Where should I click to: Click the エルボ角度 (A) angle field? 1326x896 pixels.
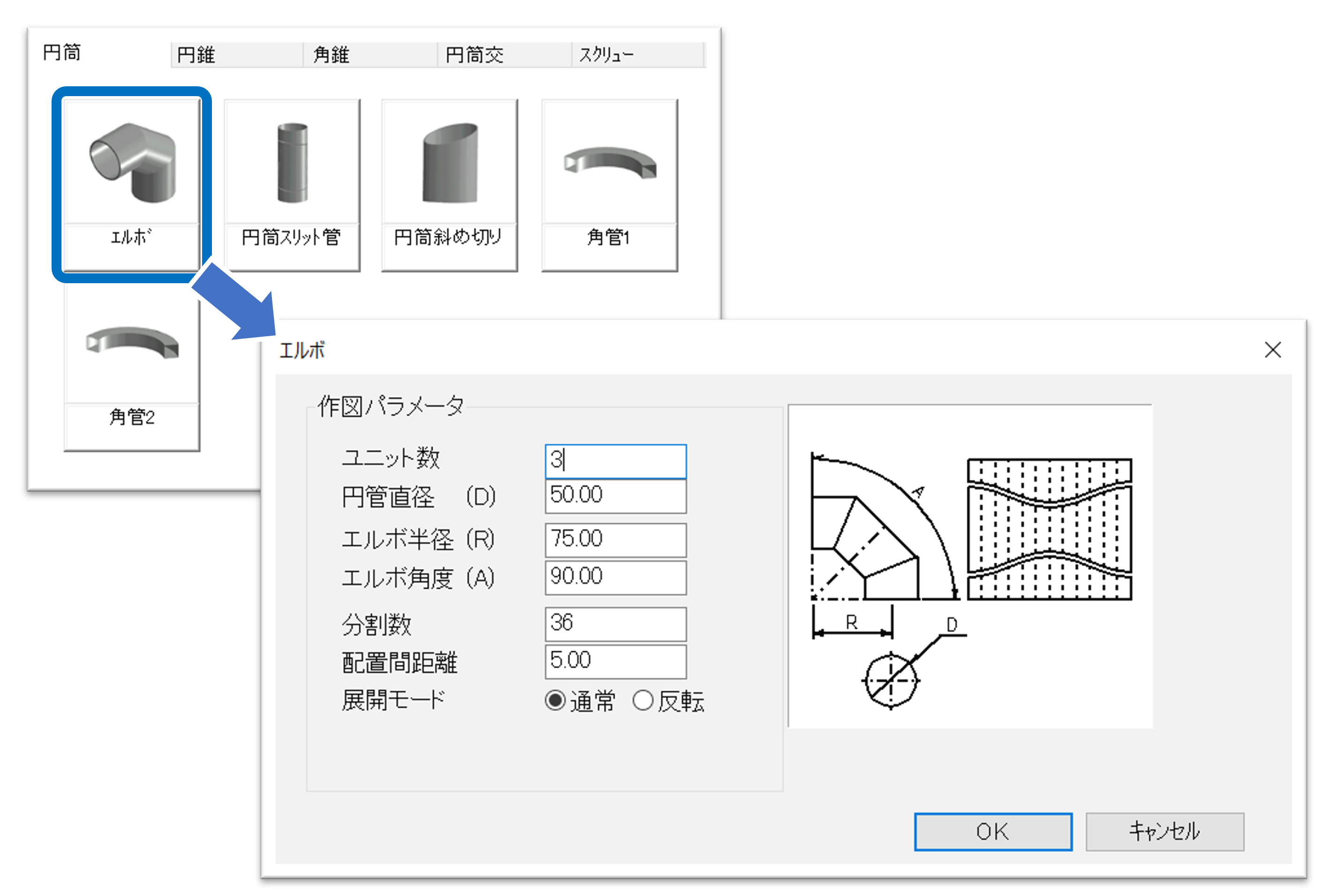pyautogui.click(x=615, y=577)
